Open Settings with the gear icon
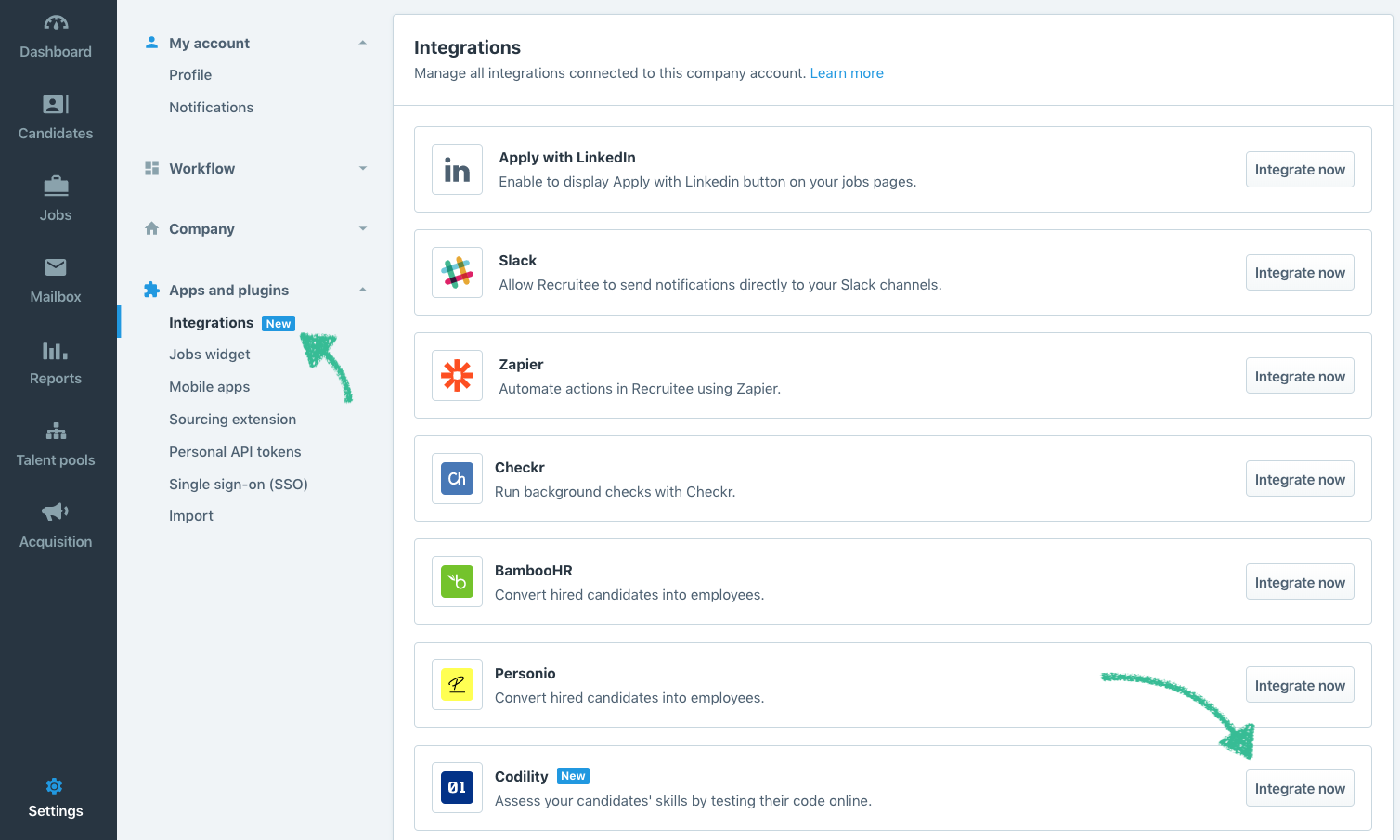 tap(54, 786)
